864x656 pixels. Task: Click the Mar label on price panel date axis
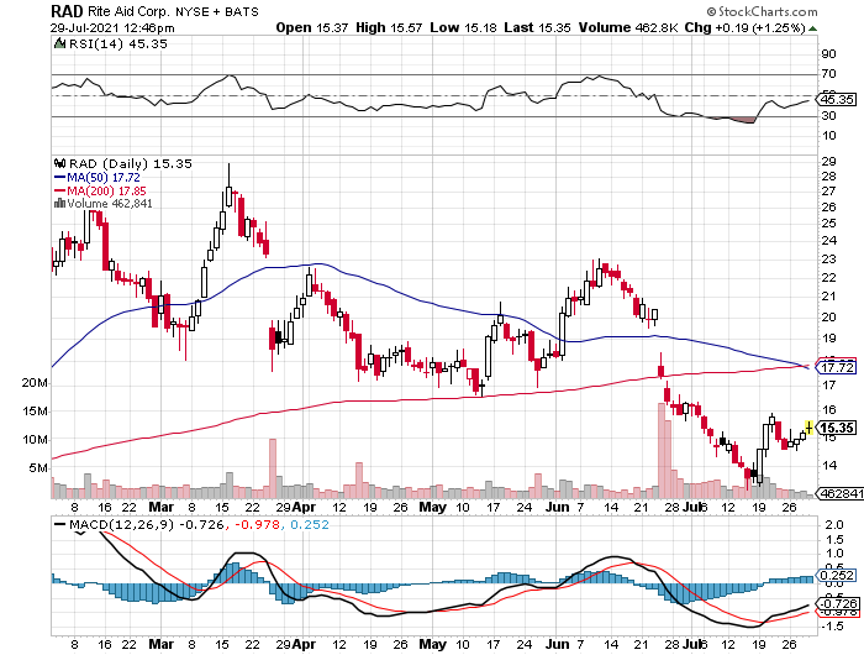point(161,507)
